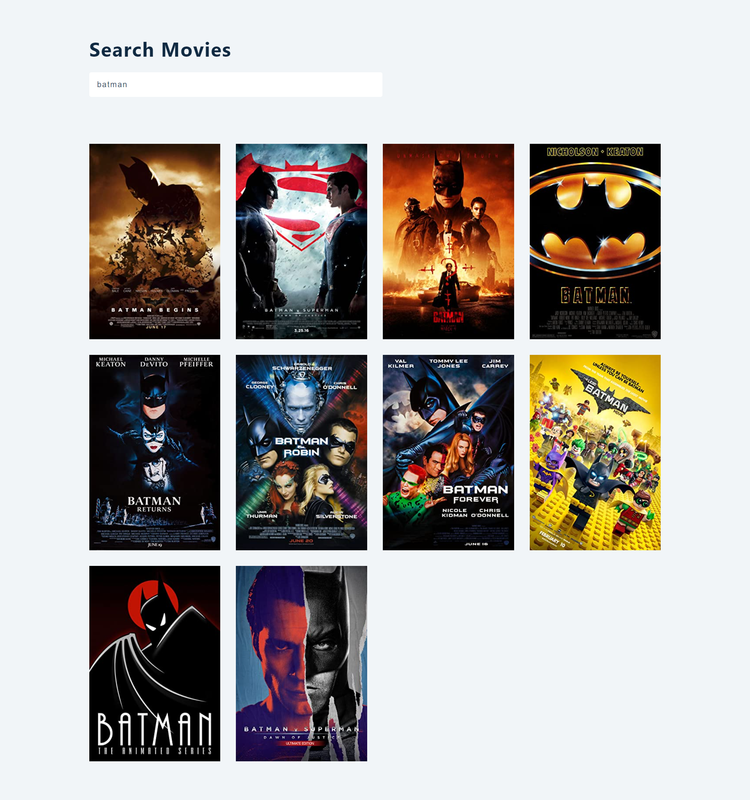Click the 'Search Movies' heading
The height and width of the screenshot is (800, 750).
coord(160,50)
